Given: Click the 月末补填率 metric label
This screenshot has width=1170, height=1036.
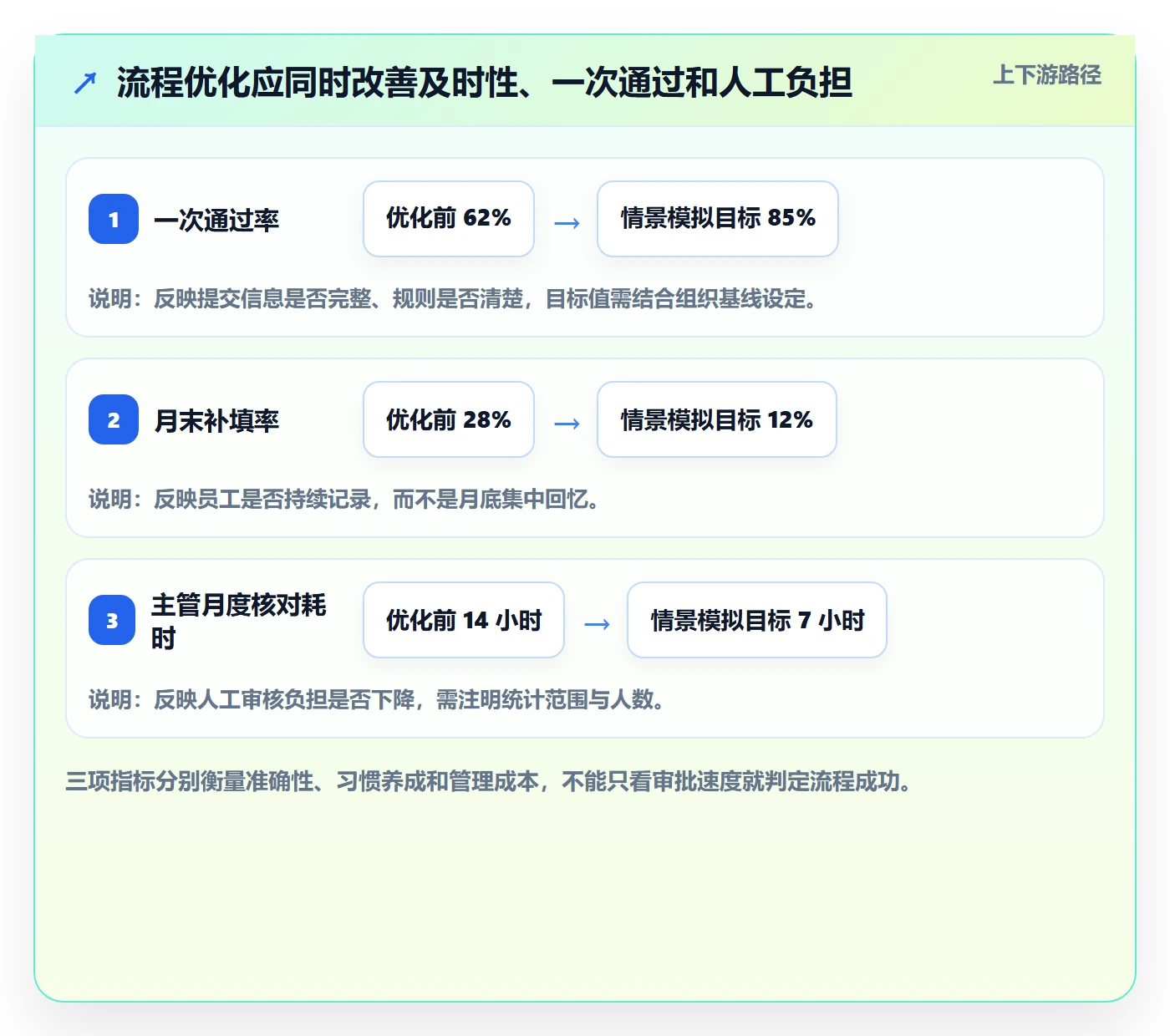Looking at the screenshot, I should point(216,420).
